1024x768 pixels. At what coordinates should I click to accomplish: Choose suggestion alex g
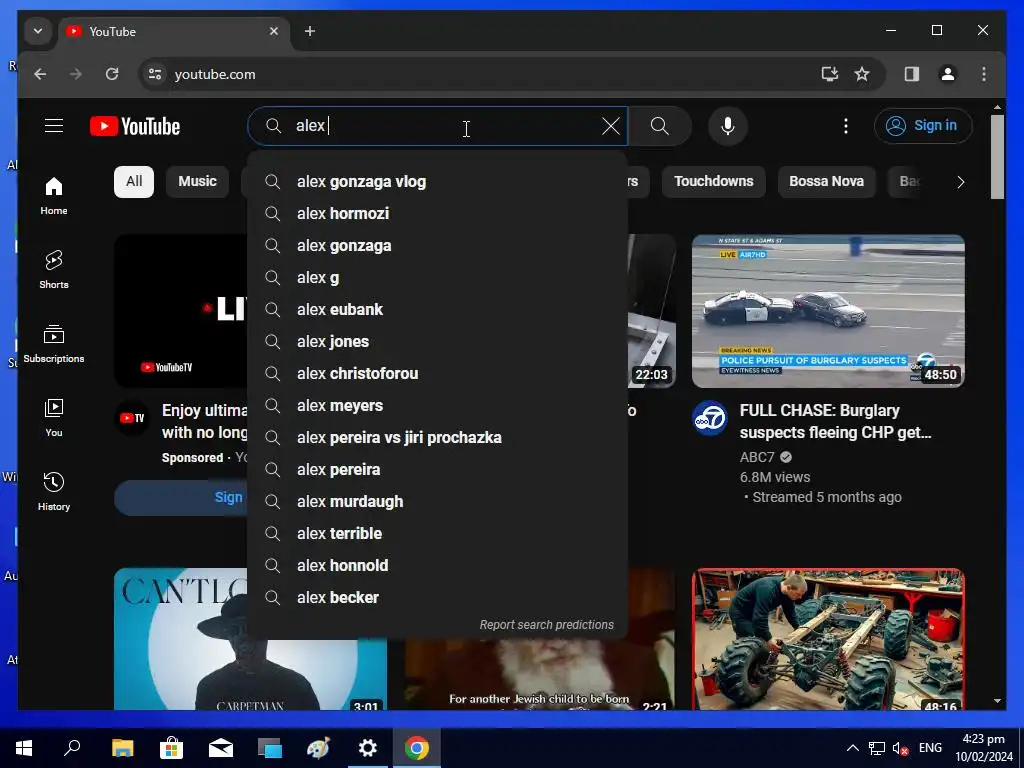tap(438, 278)
